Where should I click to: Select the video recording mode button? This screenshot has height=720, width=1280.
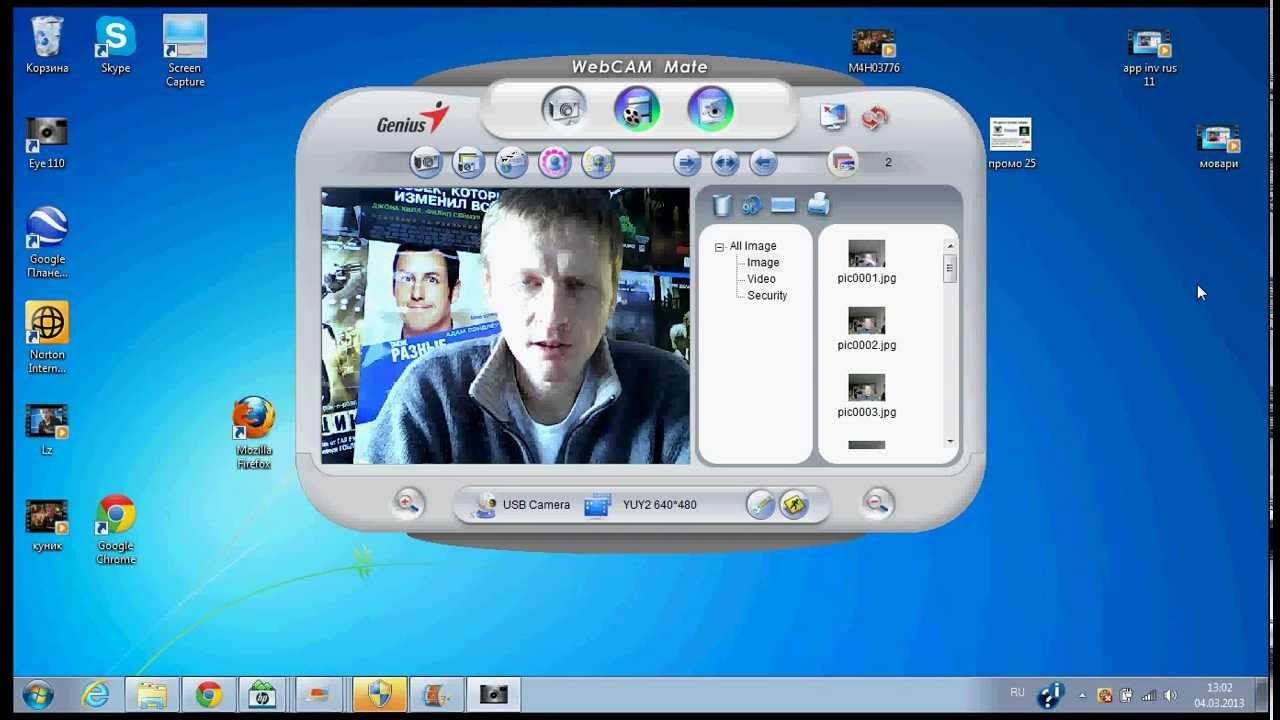point(637,108)
